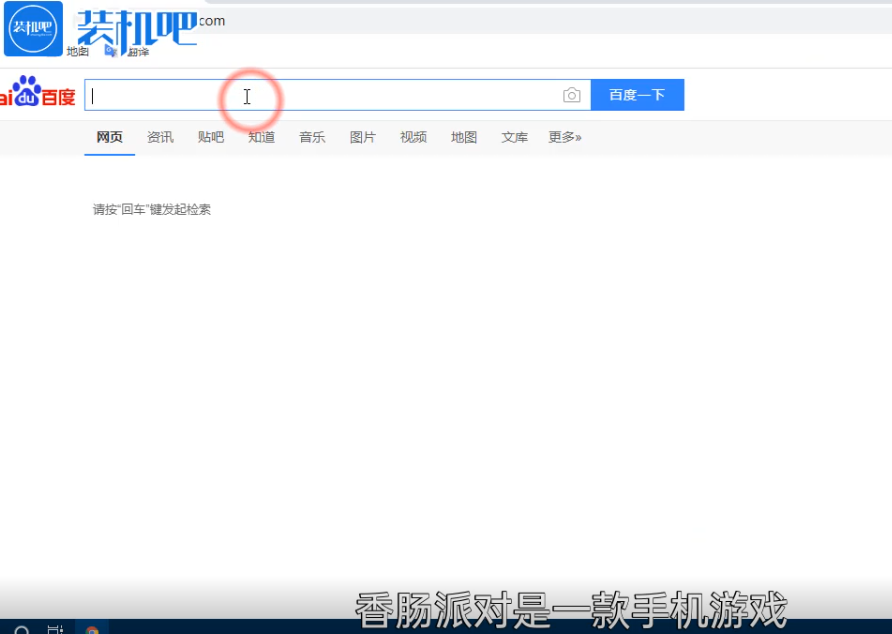Expand the 更多» options
The image size is (892, 634).
tap(565, 137)
